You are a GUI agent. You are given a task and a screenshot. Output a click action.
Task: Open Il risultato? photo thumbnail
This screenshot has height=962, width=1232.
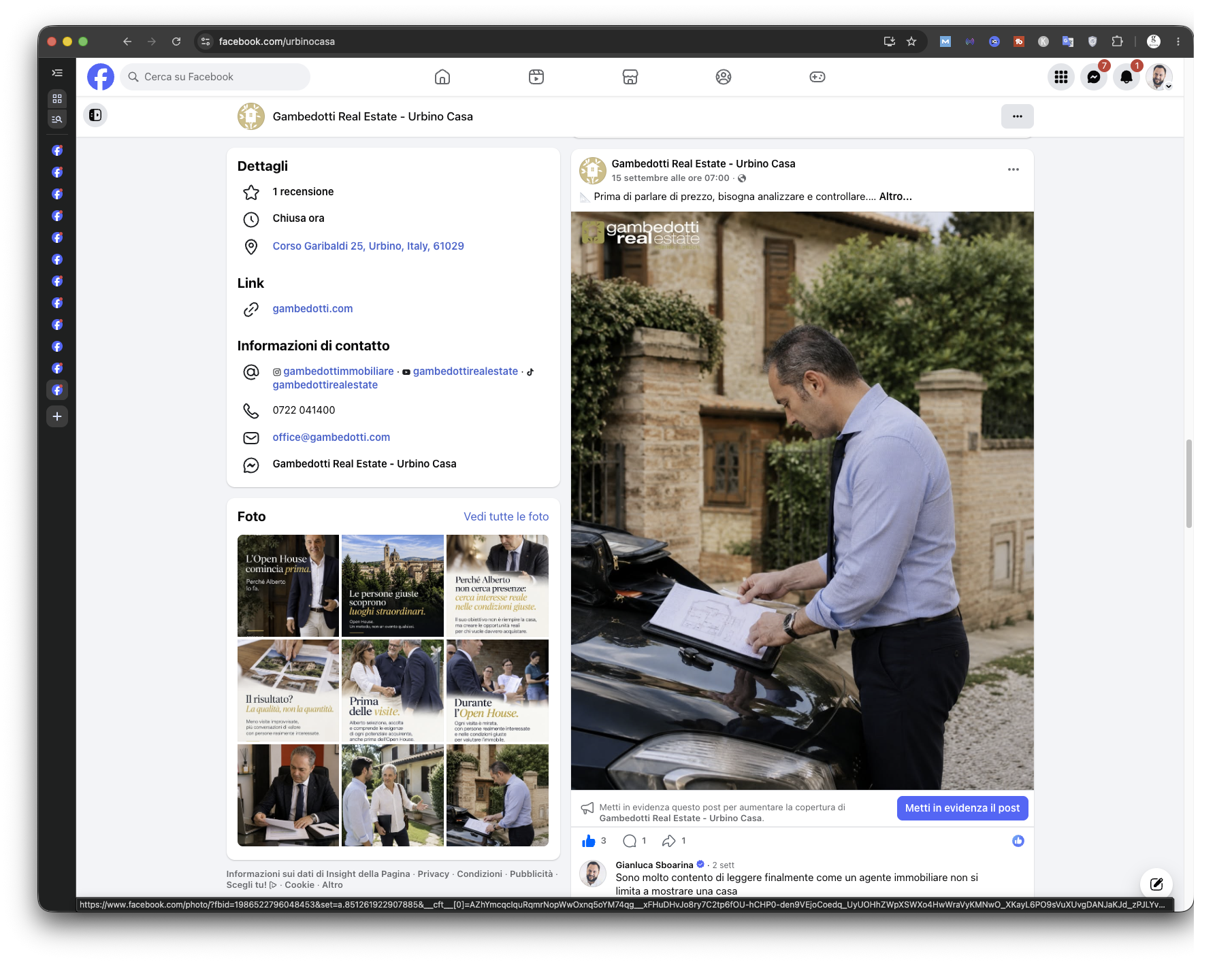point(288,691)
